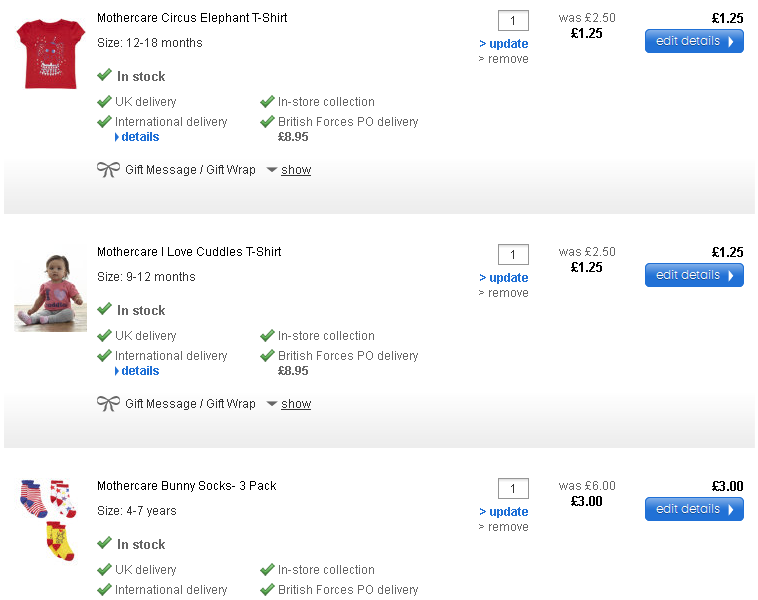Expand delivery details for Circus Elephant T-Shirt

pyautogui.click(x=139, y=137)
